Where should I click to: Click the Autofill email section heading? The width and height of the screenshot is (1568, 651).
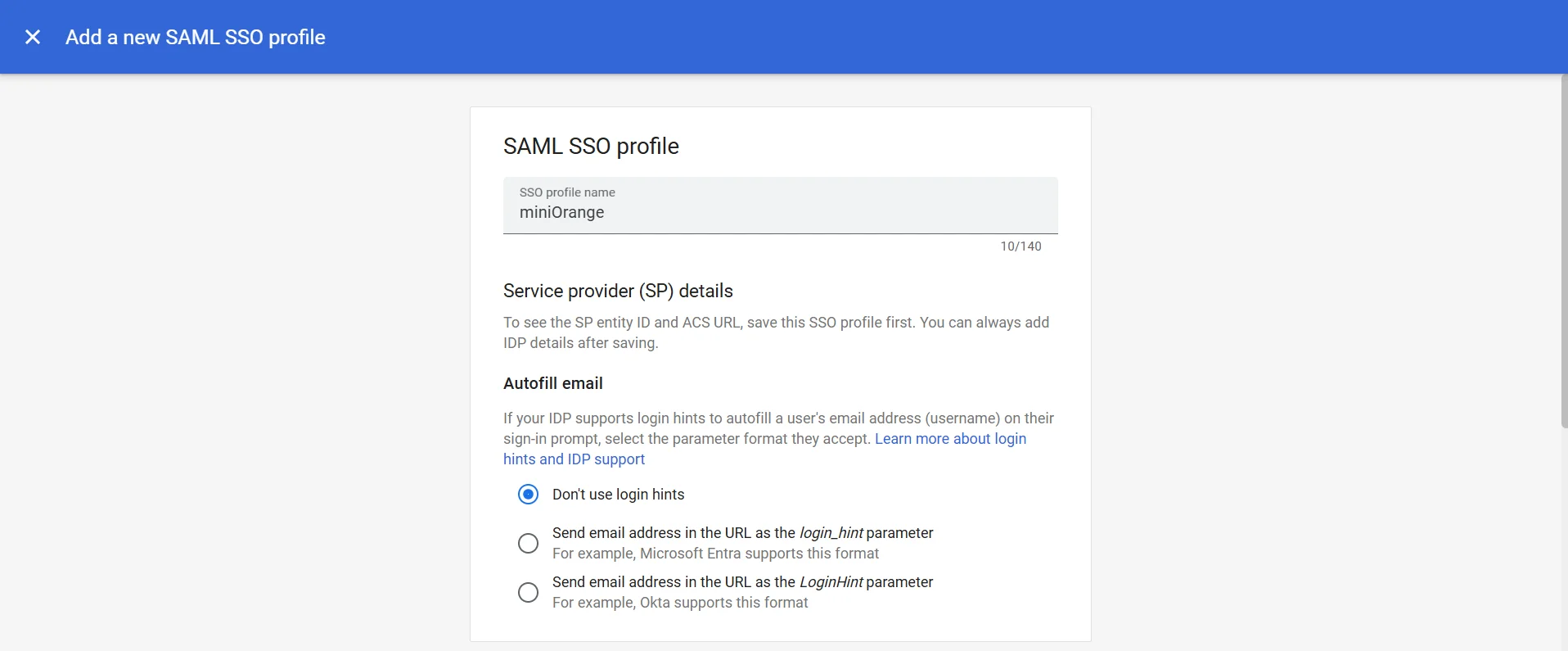tap(553, 383)
